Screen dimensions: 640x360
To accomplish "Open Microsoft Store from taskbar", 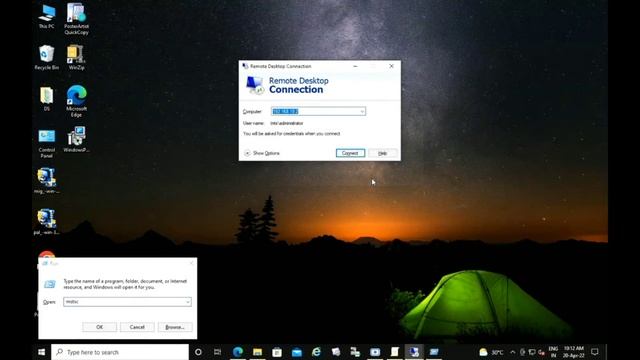I will click(x=277, y=352).
